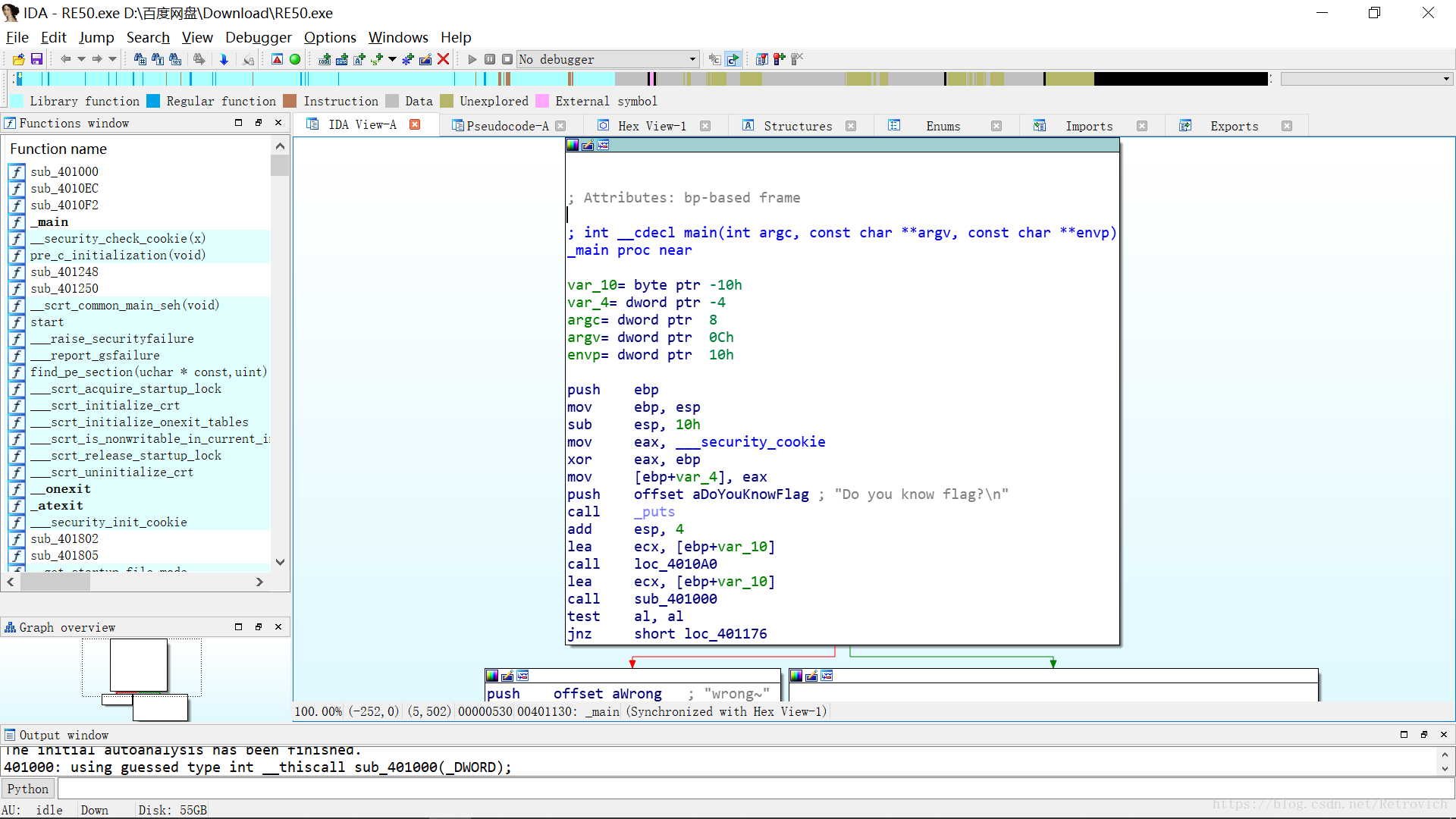Viewport: 1456px width, 819px height.
Task: Click the blue star breakpoint icon
Action: [408, 59]
